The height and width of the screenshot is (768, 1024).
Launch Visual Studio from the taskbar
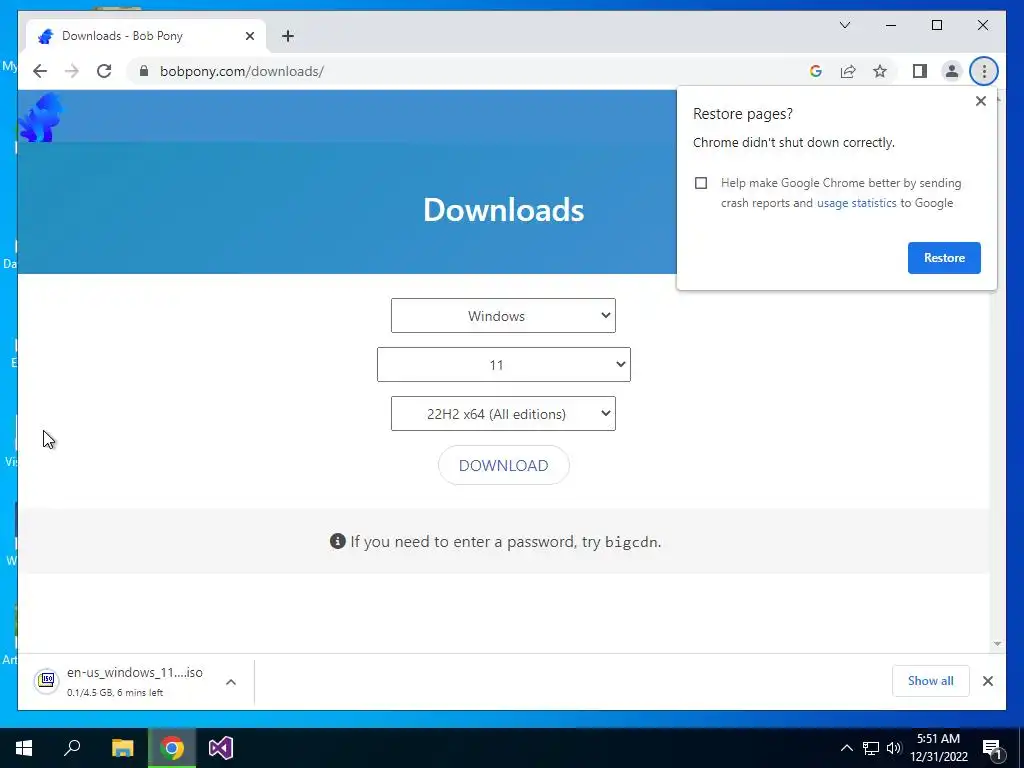[x=221, y=748]
